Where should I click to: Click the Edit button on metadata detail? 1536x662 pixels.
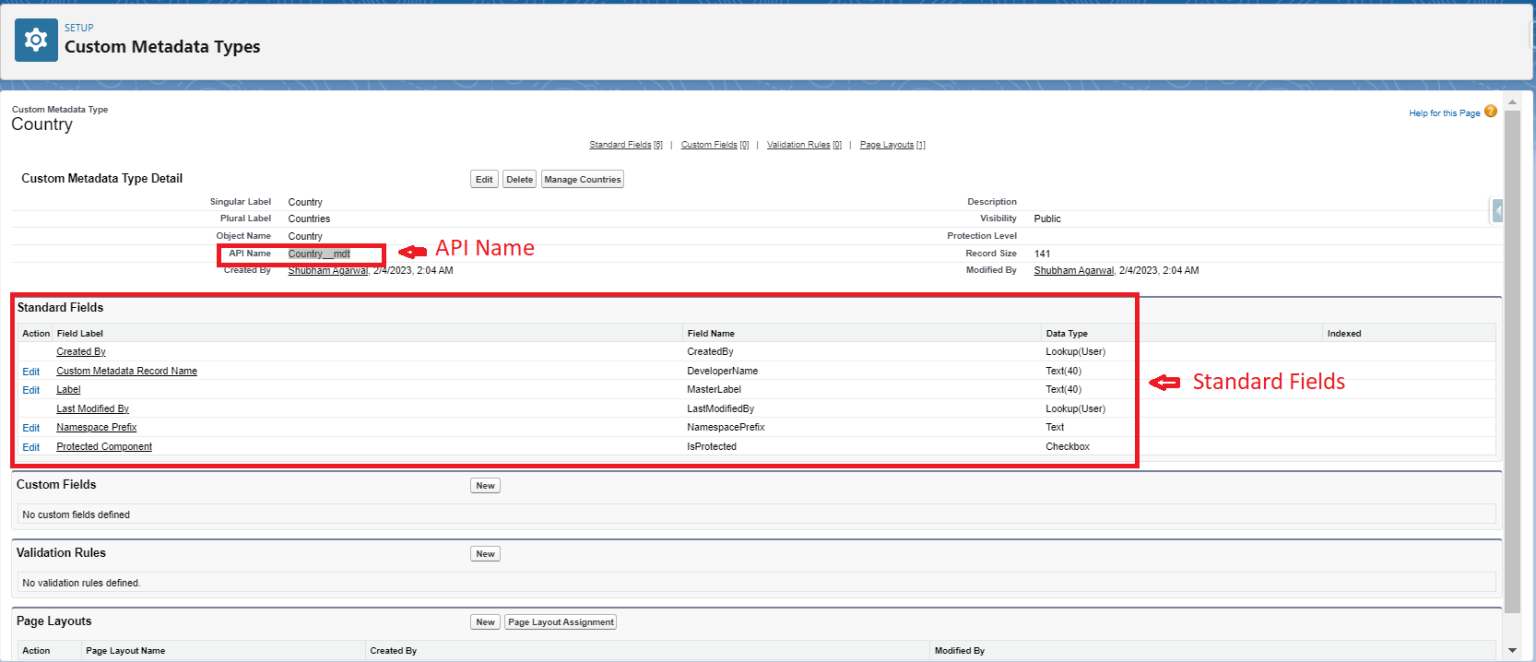pos(484,178)
